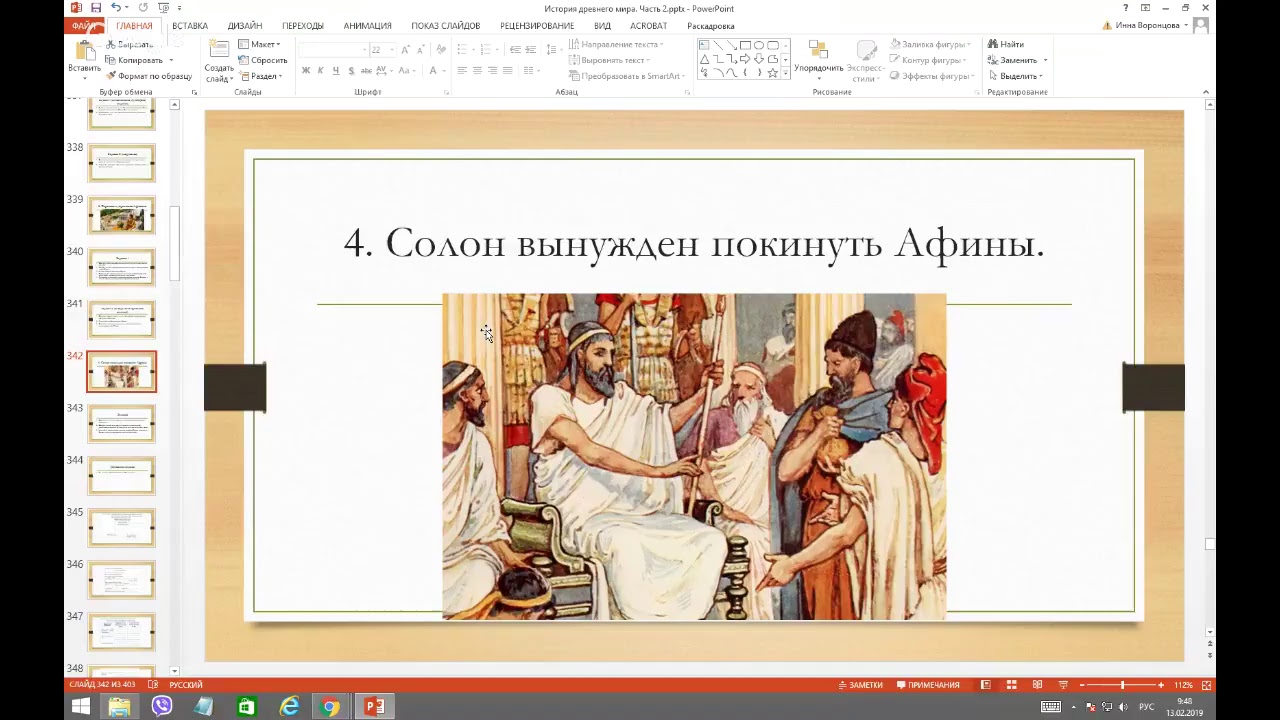Screen dimensions: 1280x720
Task: Reset slide layout with Сбросить
Action: (263, 60)
